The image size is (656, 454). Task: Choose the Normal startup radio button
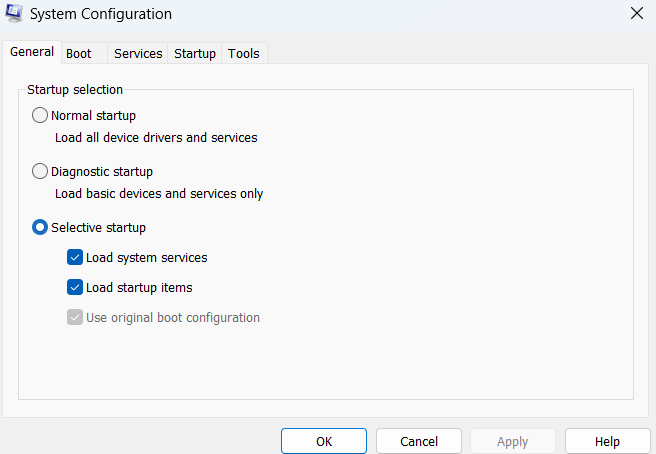[x=40, y=115]
